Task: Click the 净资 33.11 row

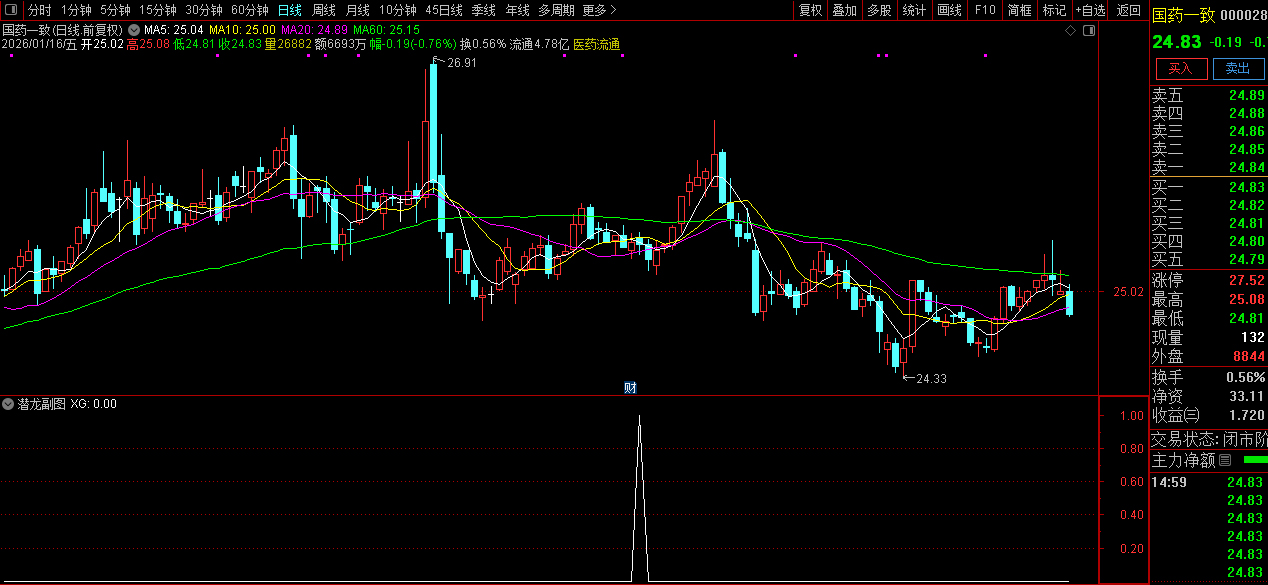Action: point(1208,396)
